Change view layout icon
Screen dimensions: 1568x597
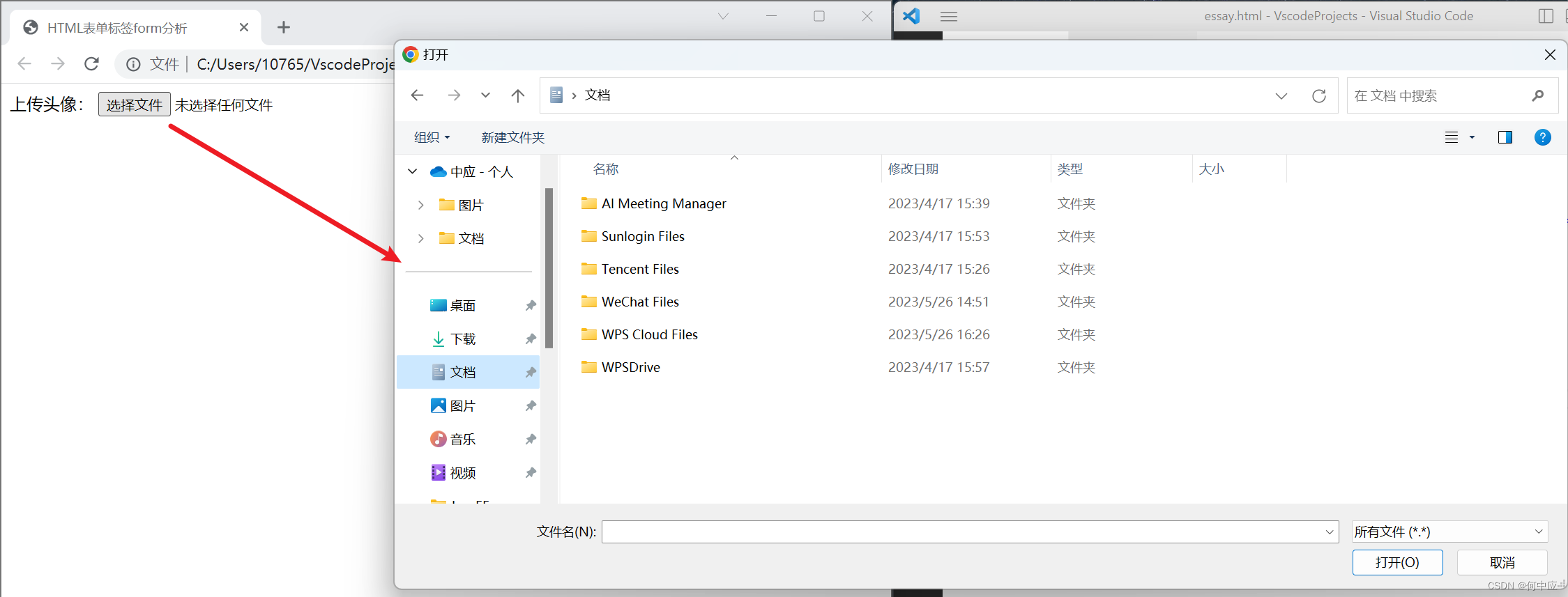[x=1452, y=137]
